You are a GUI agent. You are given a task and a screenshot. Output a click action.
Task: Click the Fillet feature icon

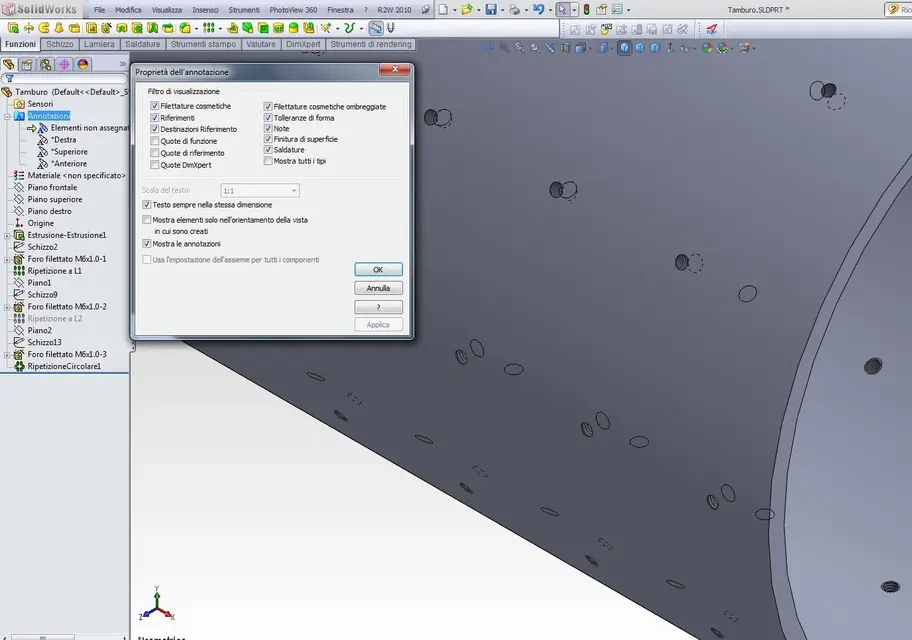pyautogui.click(x=185, y=28)
